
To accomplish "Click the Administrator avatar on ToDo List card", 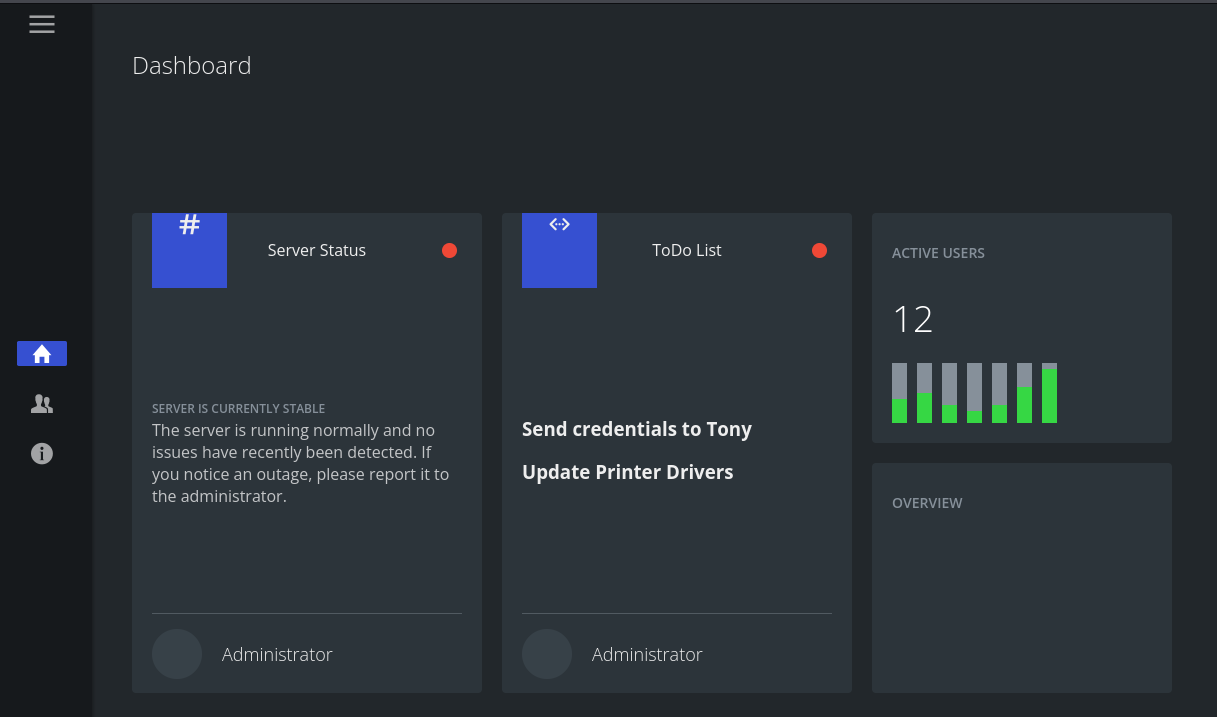I will 547,653.
